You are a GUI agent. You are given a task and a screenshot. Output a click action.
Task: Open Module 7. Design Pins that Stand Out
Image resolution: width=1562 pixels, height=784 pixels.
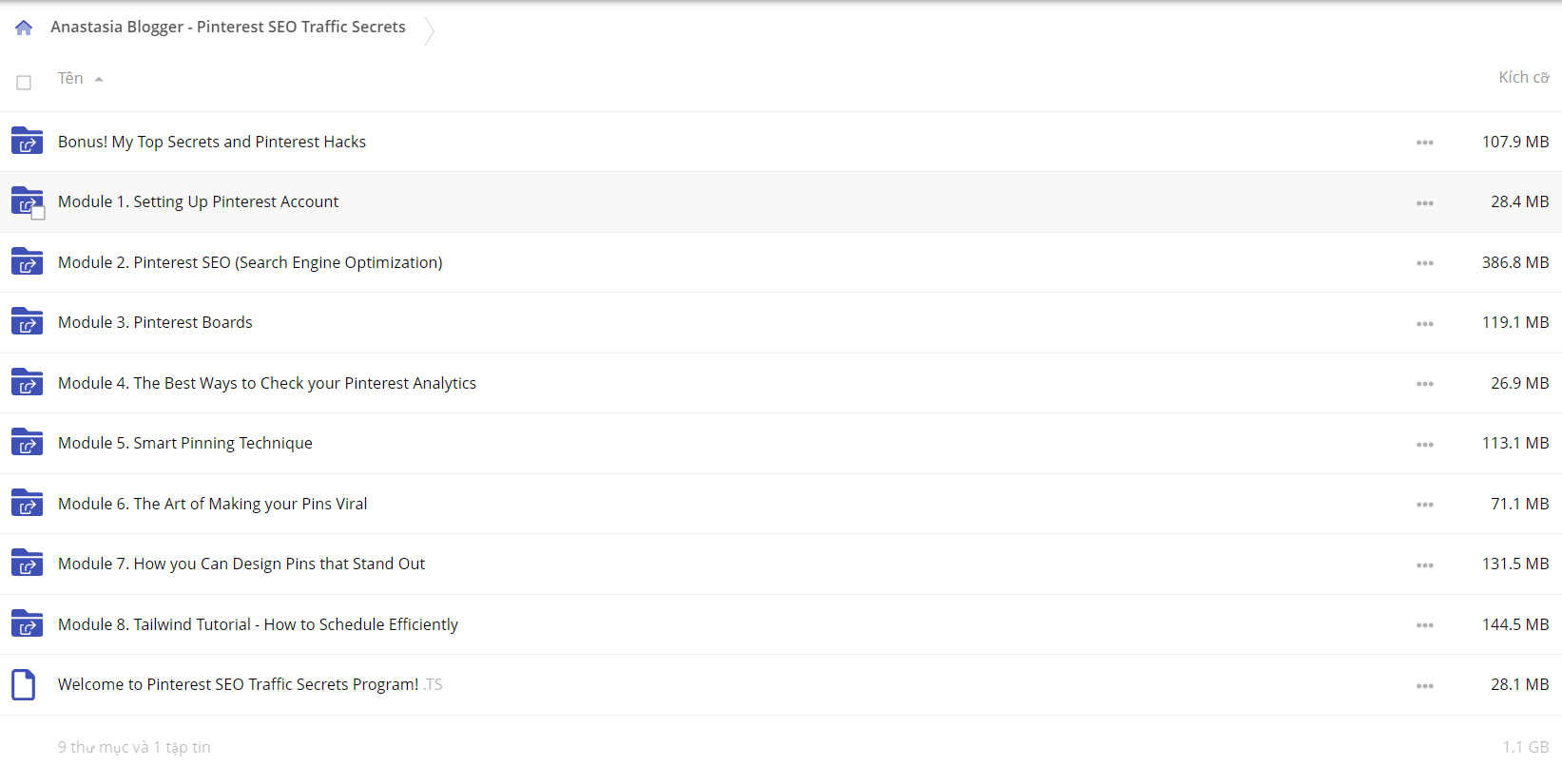(x=241, y=564)
